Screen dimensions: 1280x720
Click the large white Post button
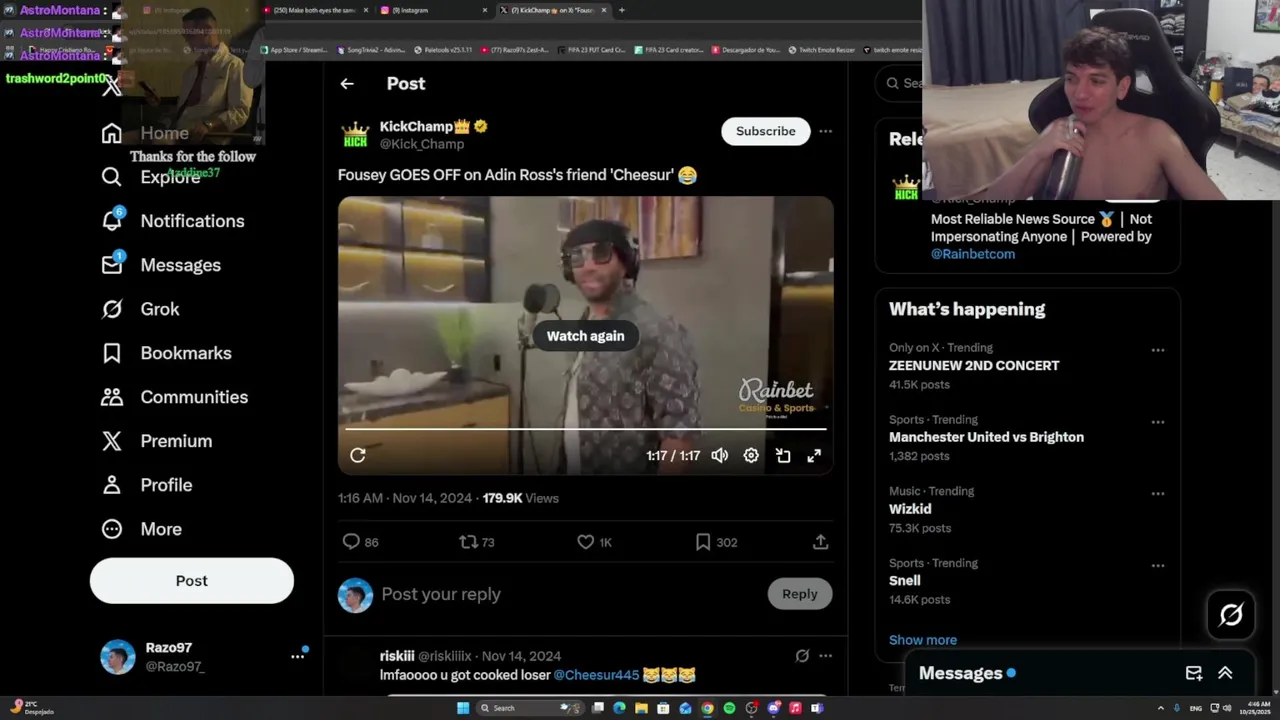click(192, 581)
